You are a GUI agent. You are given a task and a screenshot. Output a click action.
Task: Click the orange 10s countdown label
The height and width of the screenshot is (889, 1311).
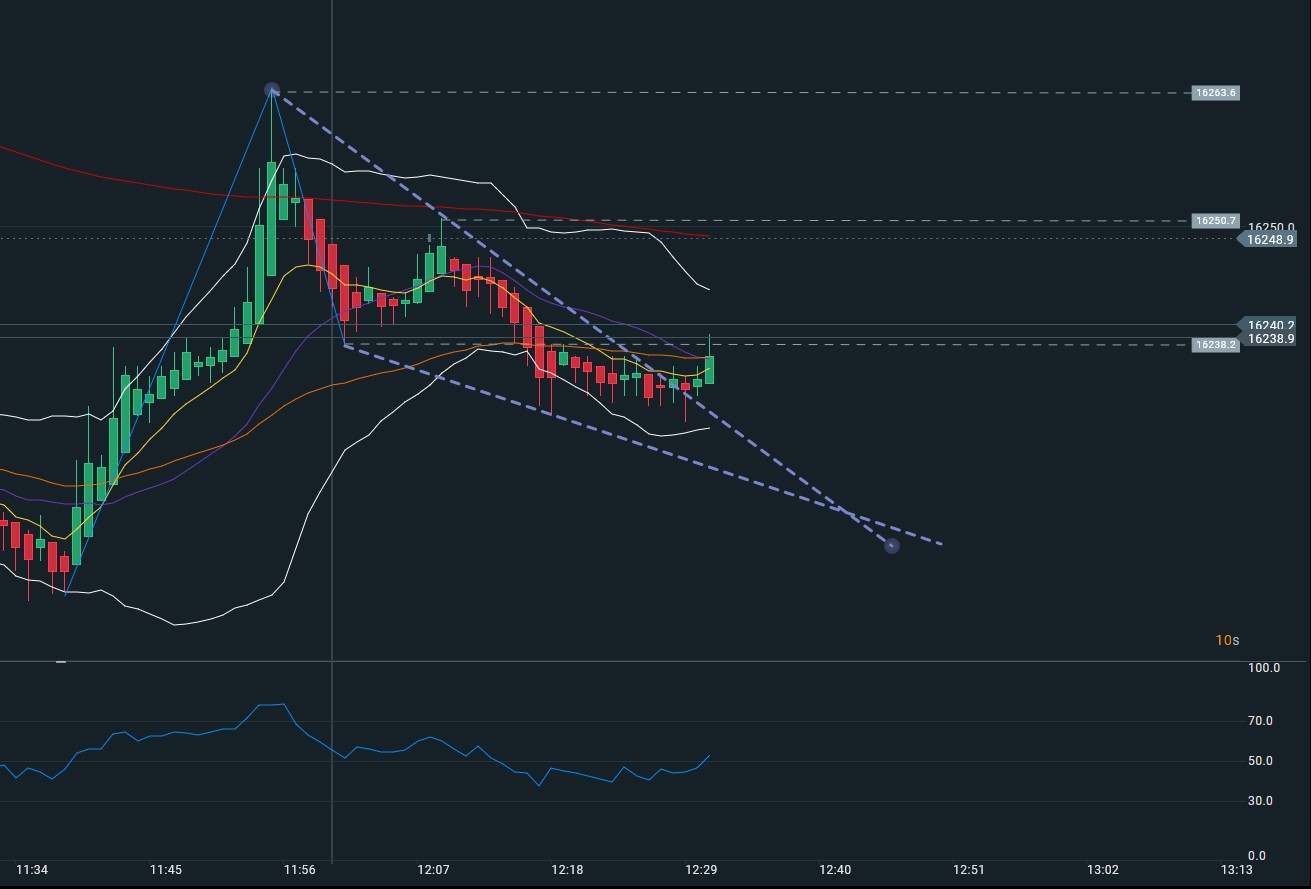point(1227,640)
